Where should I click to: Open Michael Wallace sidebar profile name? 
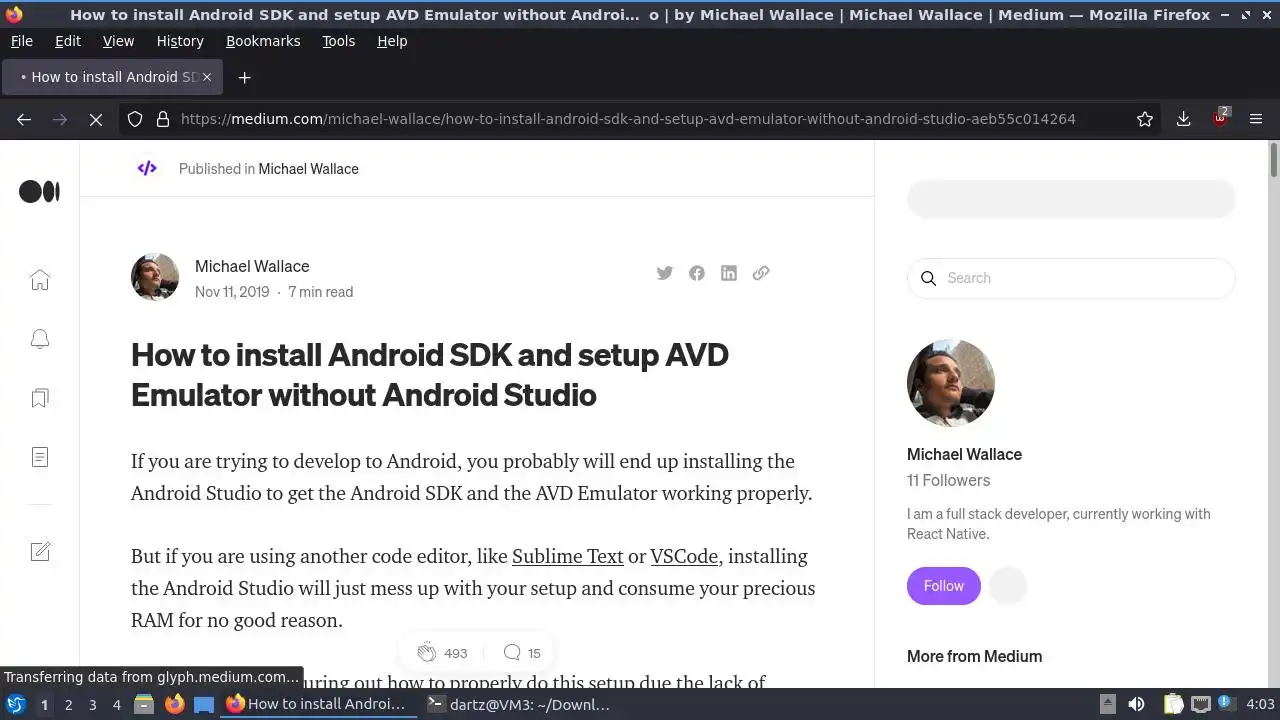pos(964,454)
